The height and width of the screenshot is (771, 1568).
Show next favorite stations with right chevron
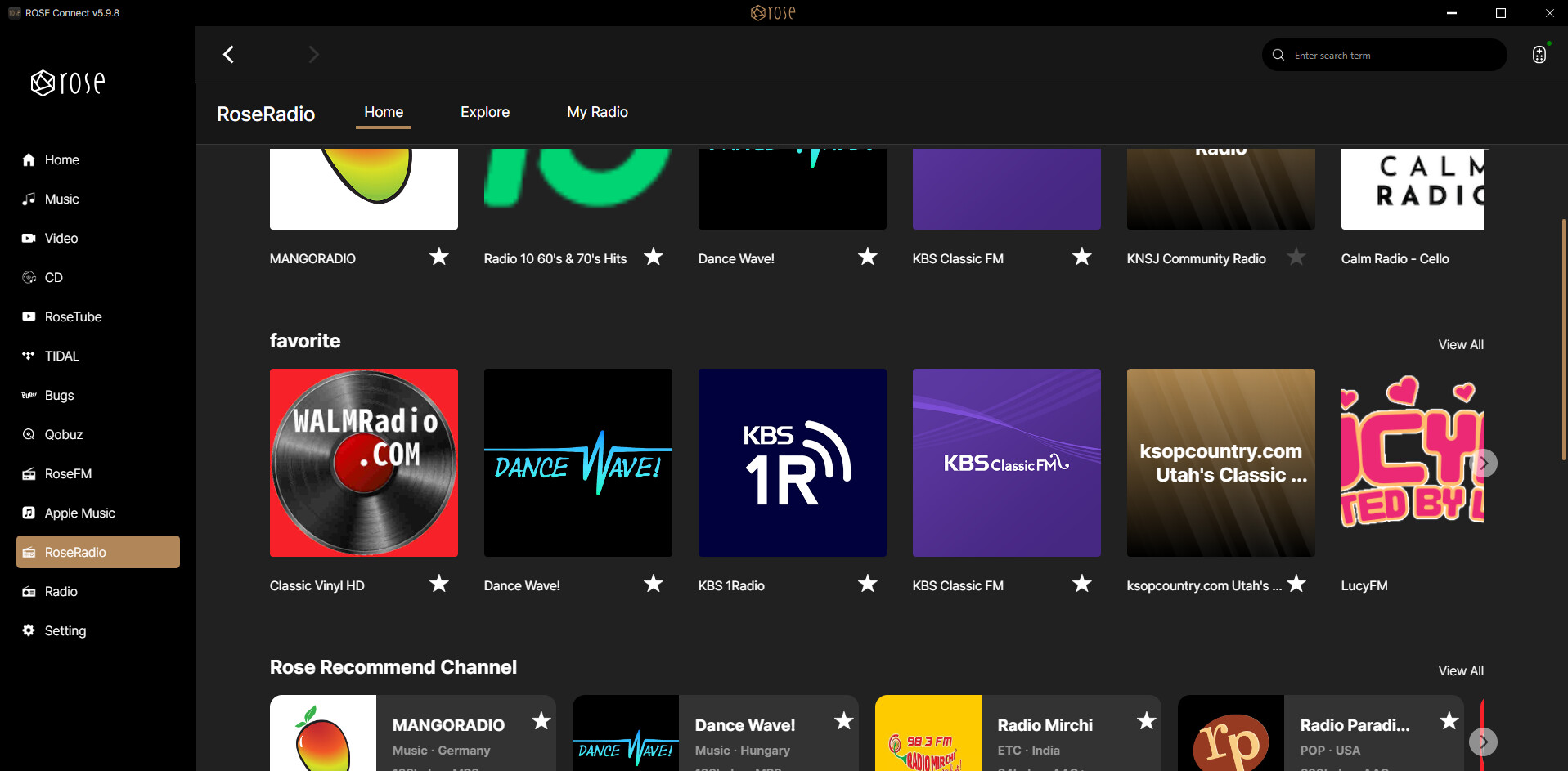[1484, 463]
